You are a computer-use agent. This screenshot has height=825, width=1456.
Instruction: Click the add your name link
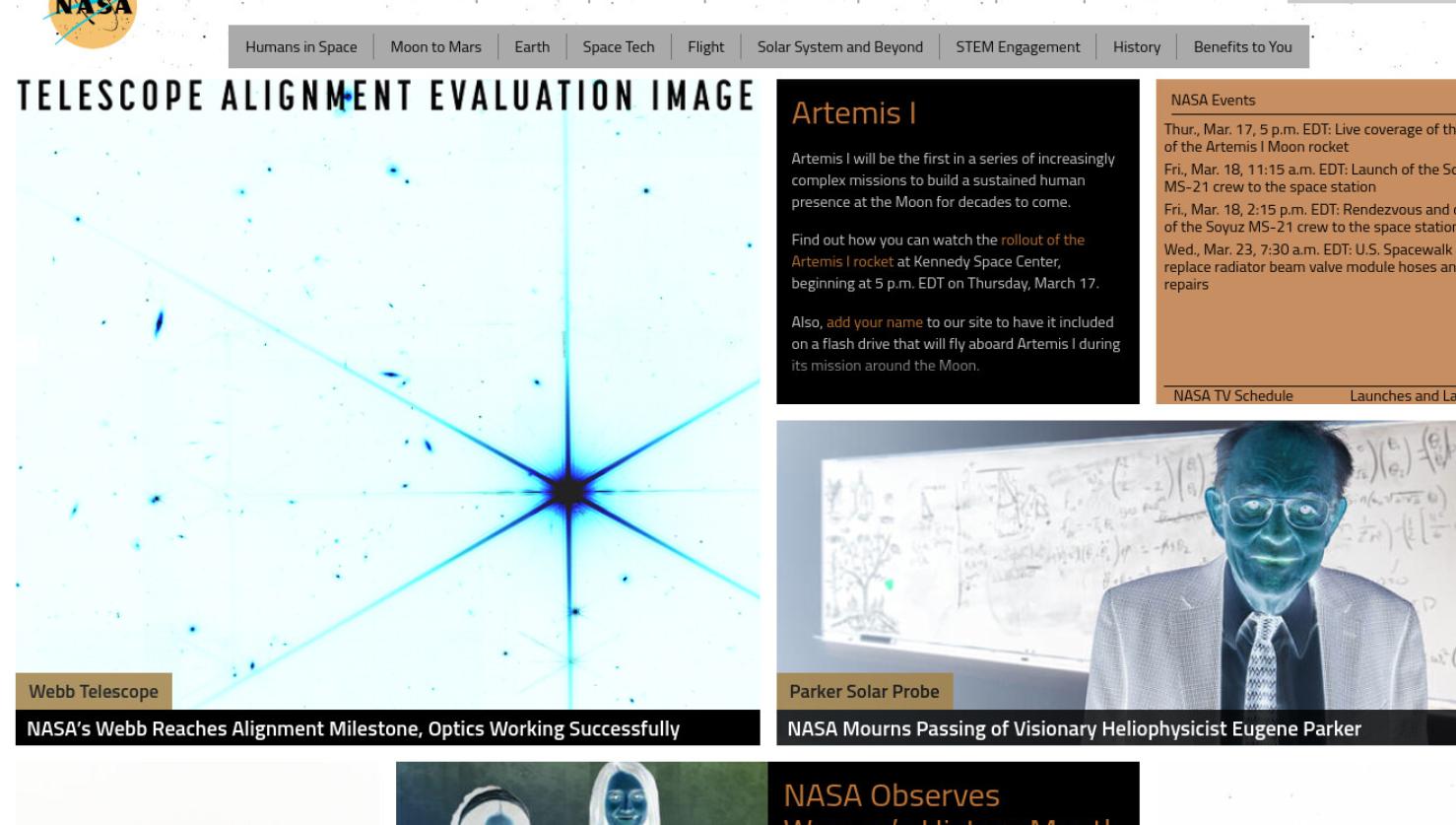(x=874, y=322)
